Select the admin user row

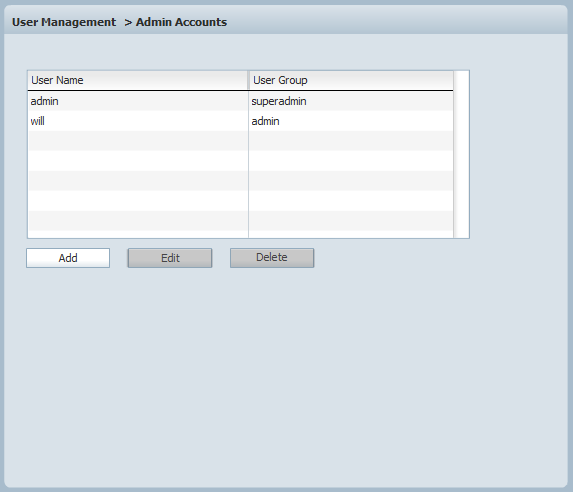coord(240,101)
